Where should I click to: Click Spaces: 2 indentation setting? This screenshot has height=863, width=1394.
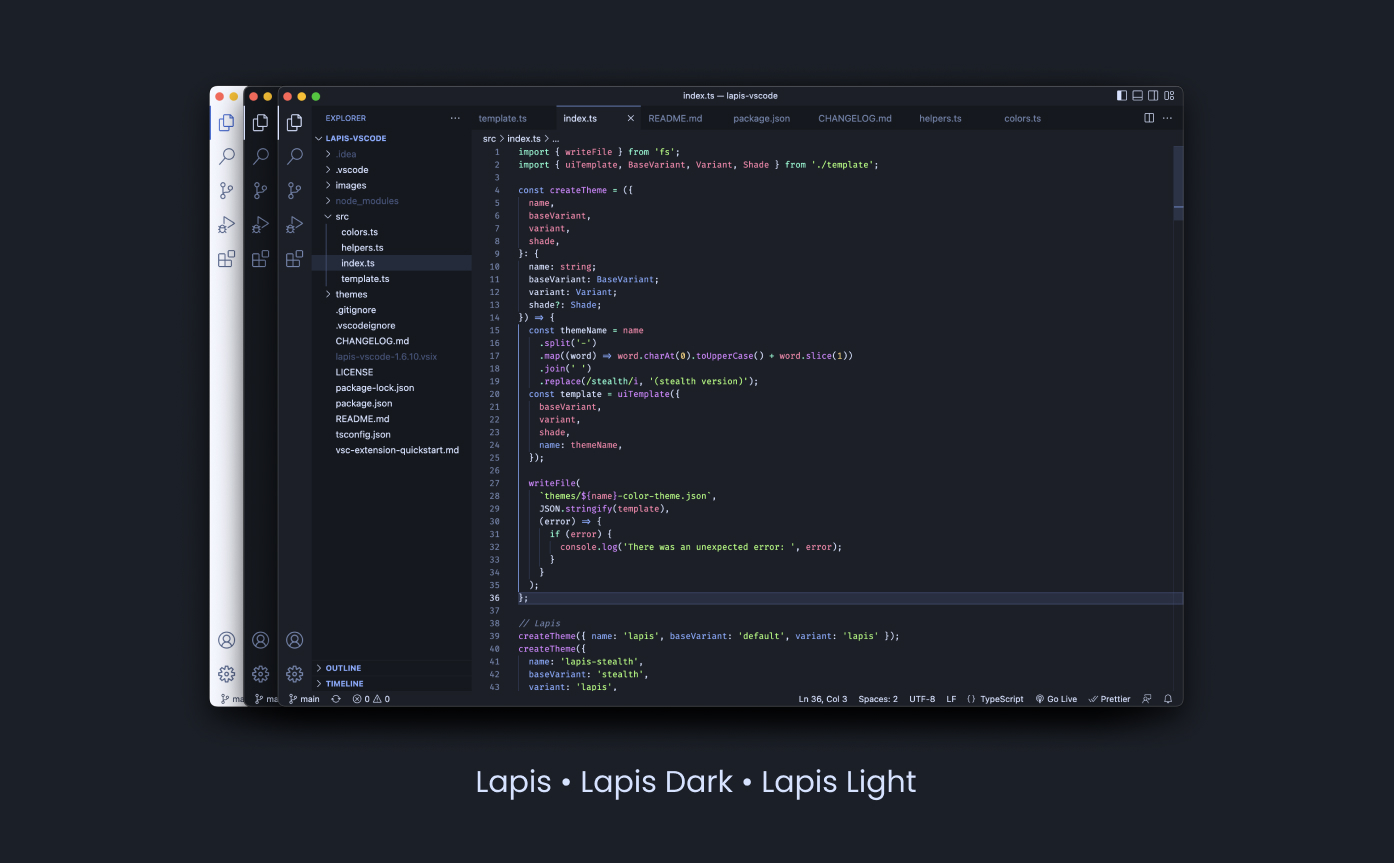coord(878,699)
